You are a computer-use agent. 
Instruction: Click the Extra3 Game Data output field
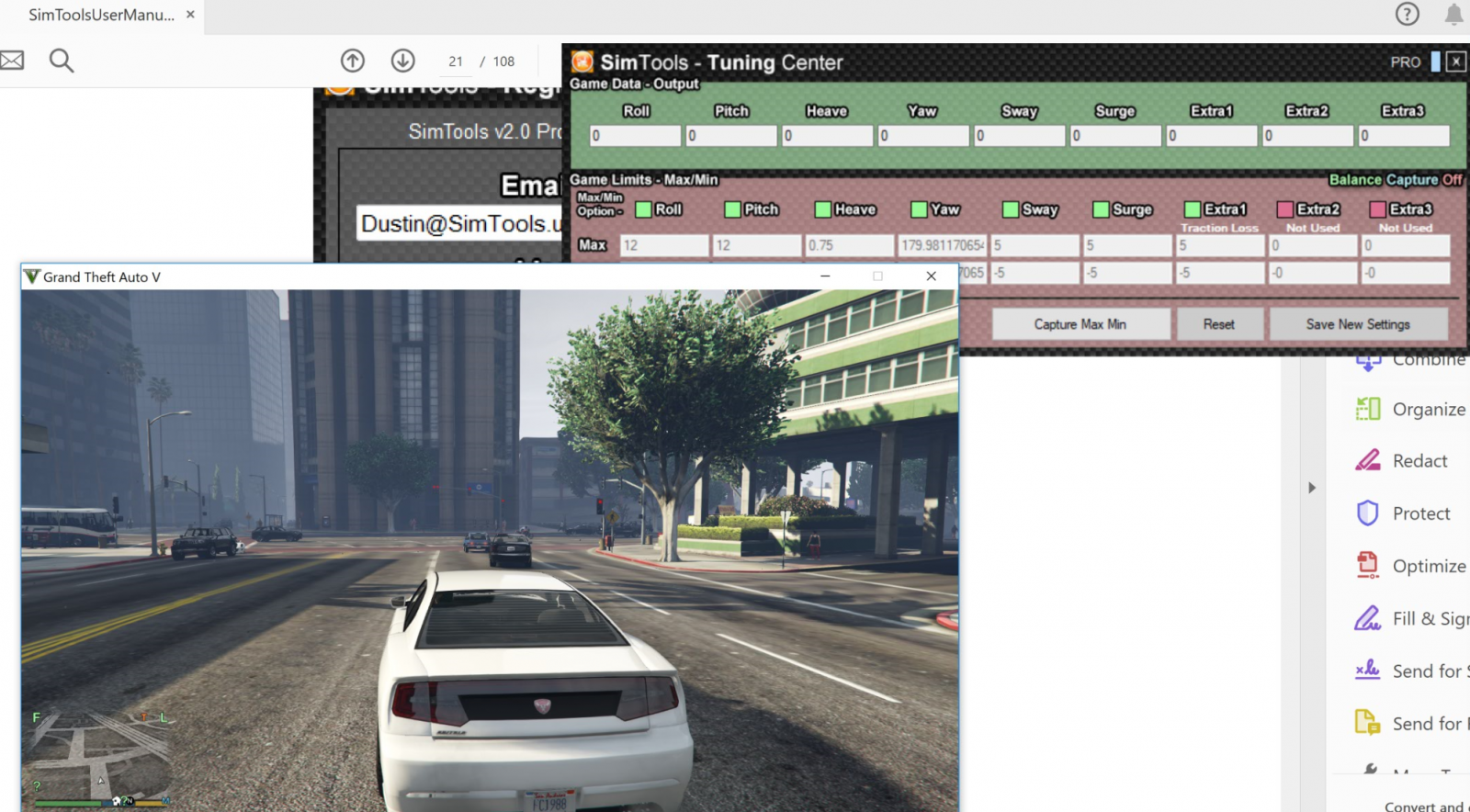point(1404,136)
